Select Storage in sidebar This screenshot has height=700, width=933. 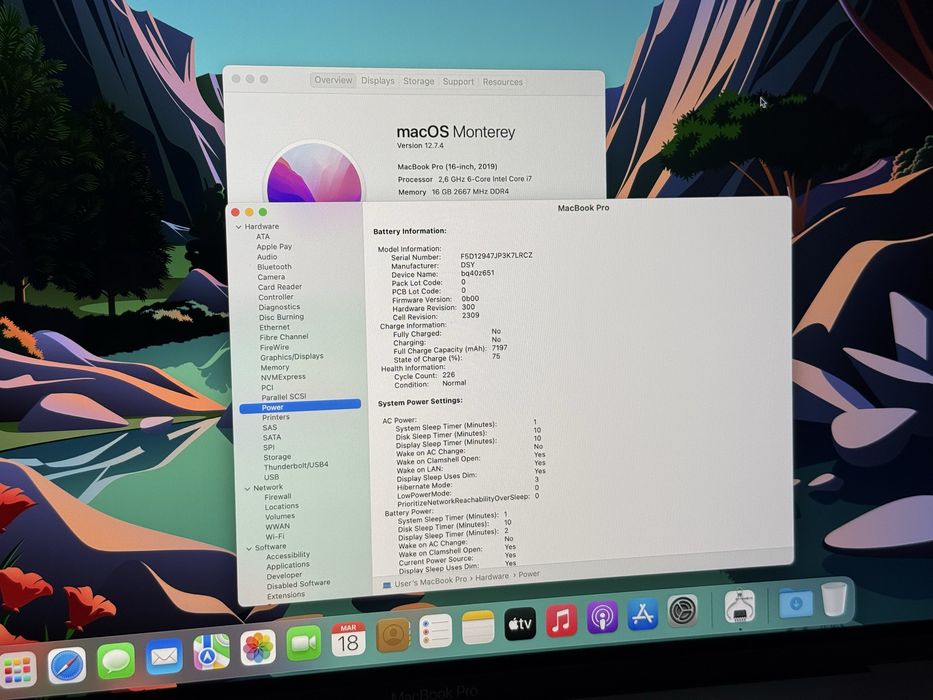point(277,458)
